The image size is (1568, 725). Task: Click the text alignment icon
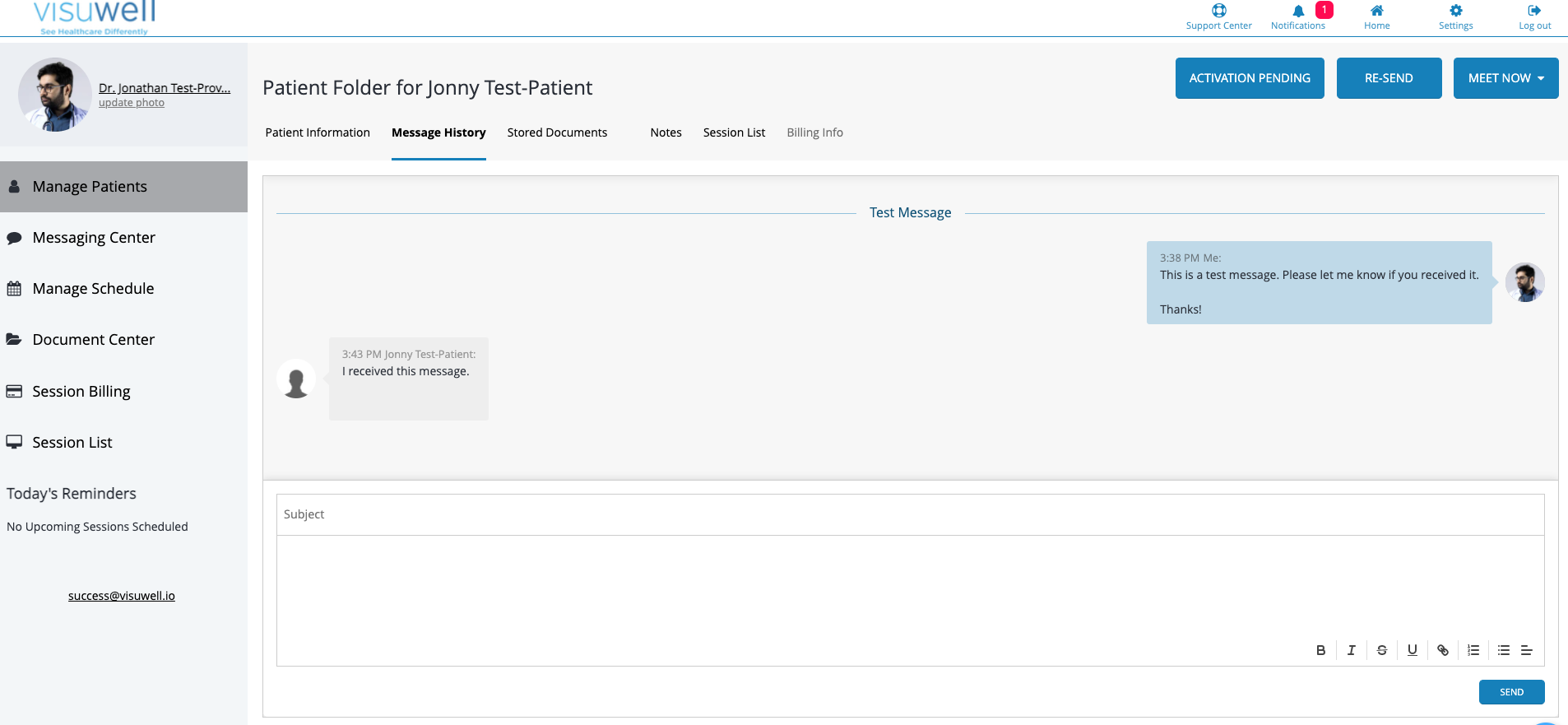pos(1527,650)
